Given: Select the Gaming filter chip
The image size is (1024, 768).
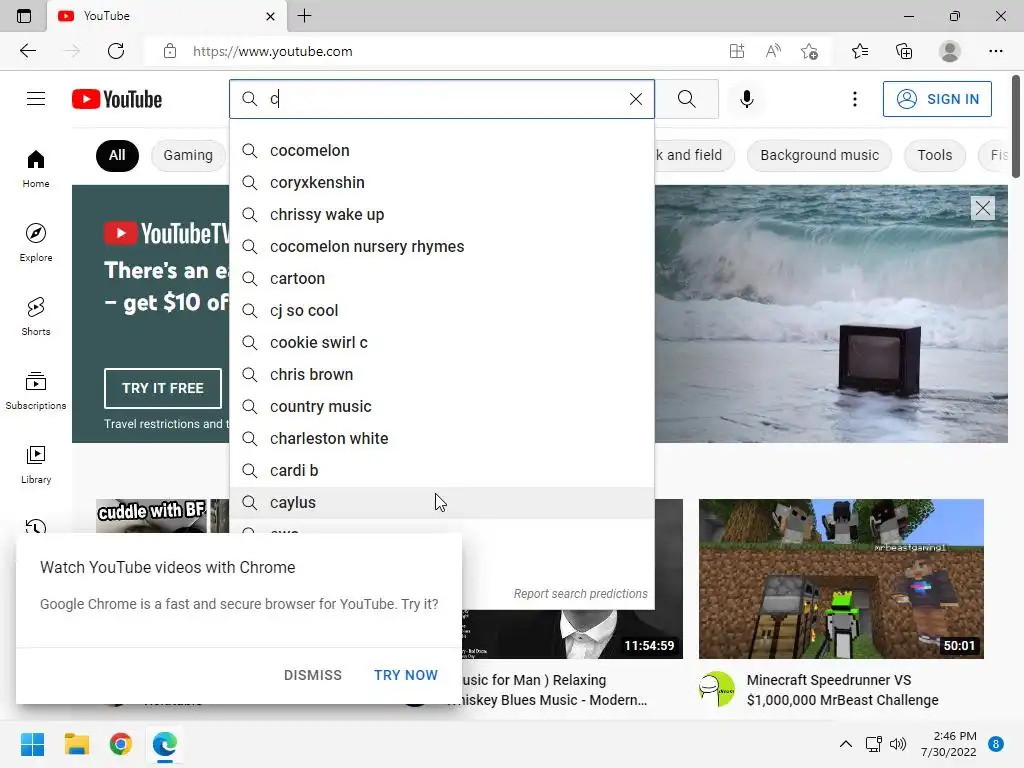Looking at the screenshot, I should tap(188, 155).
